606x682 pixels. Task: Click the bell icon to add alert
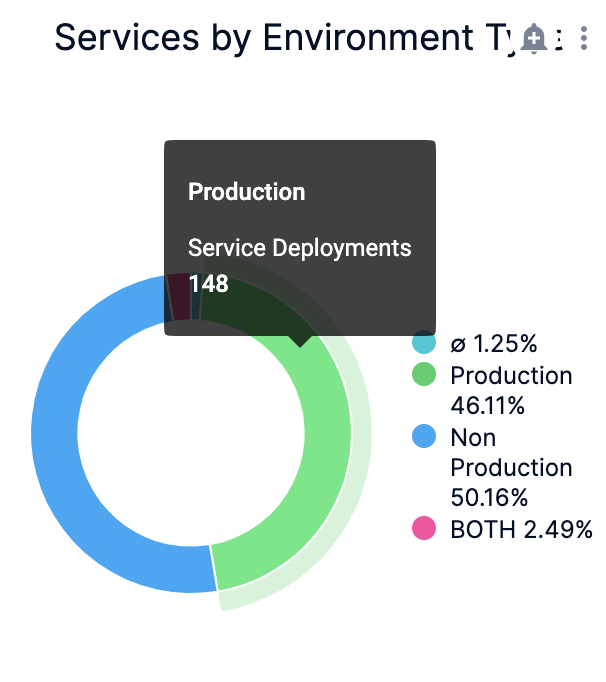(534, 39)
